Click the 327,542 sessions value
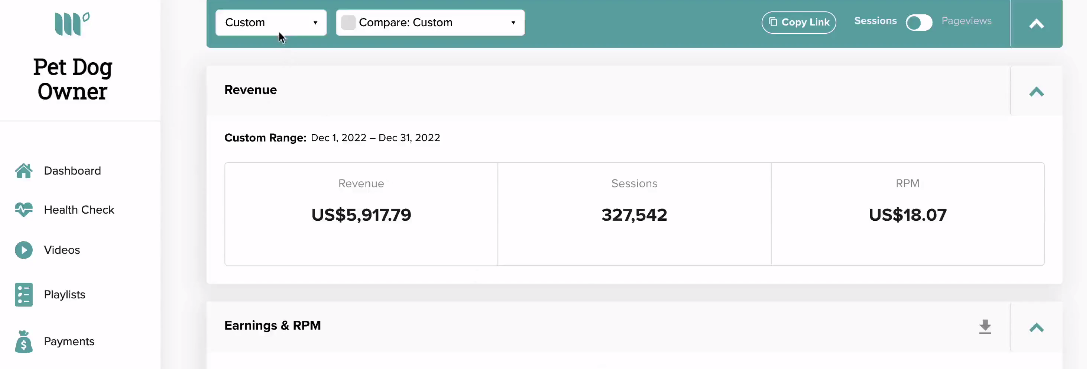Image resolution: width=1087 pixels, height=369 pixels. (634, 215)
